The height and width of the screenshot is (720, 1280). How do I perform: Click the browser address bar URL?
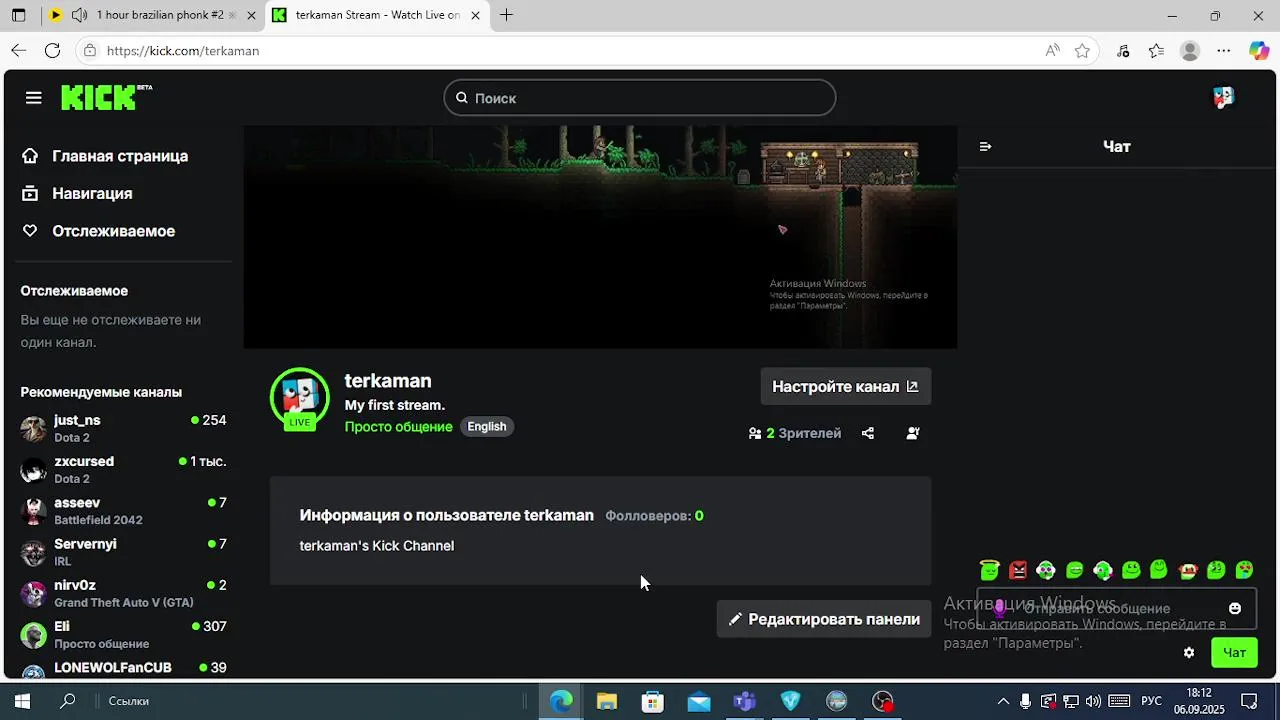click(x=183, y=51)
